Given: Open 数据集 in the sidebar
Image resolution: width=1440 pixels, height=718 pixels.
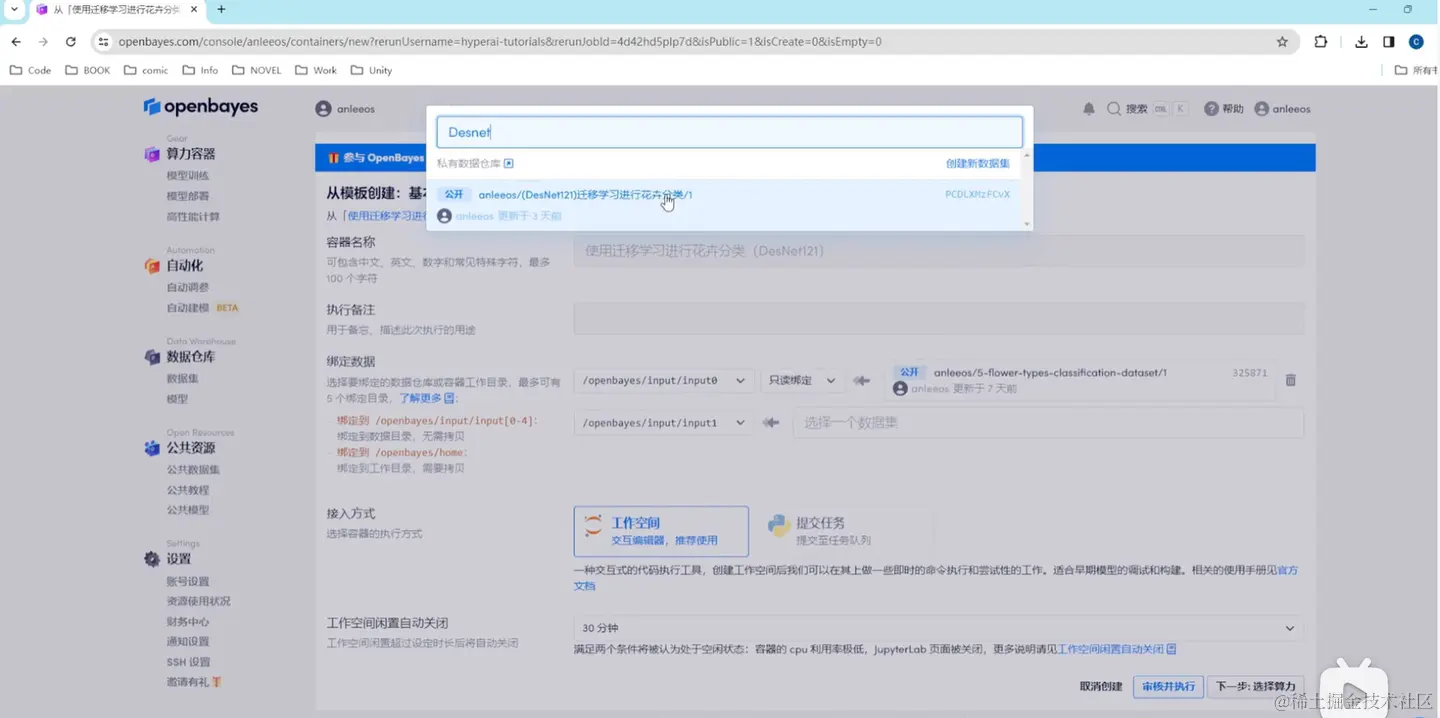Looking at the screenshot, I should 182,379.
